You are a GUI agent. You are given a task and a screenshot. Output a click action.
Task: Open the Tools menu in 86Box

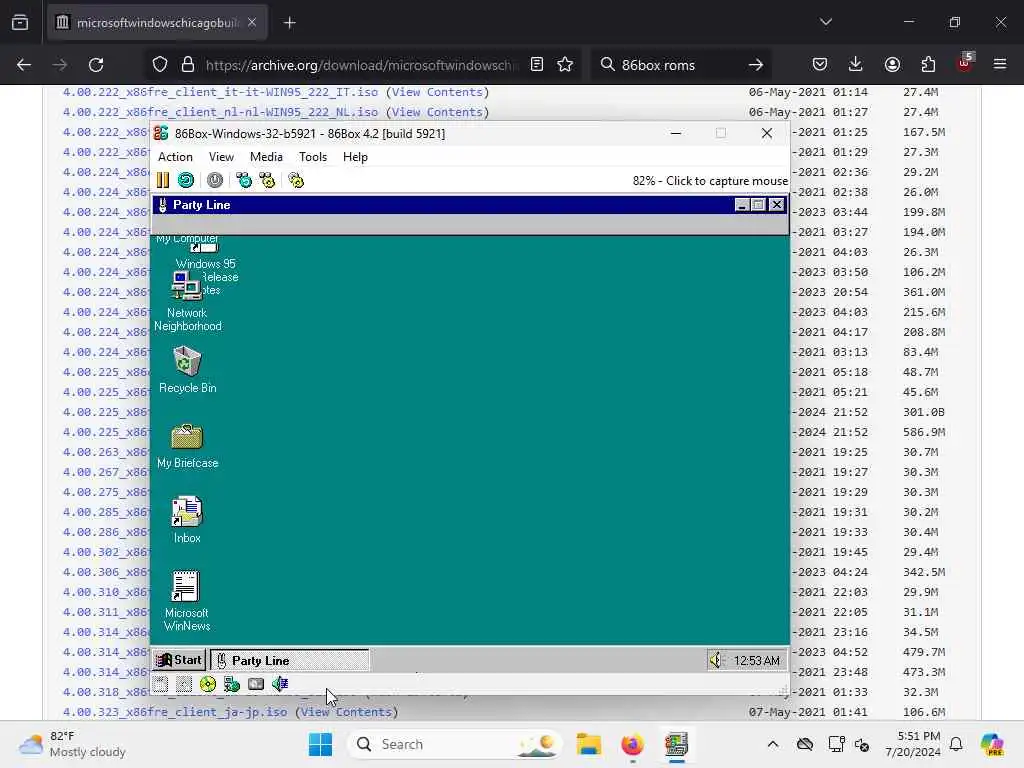tap(313, 157)
